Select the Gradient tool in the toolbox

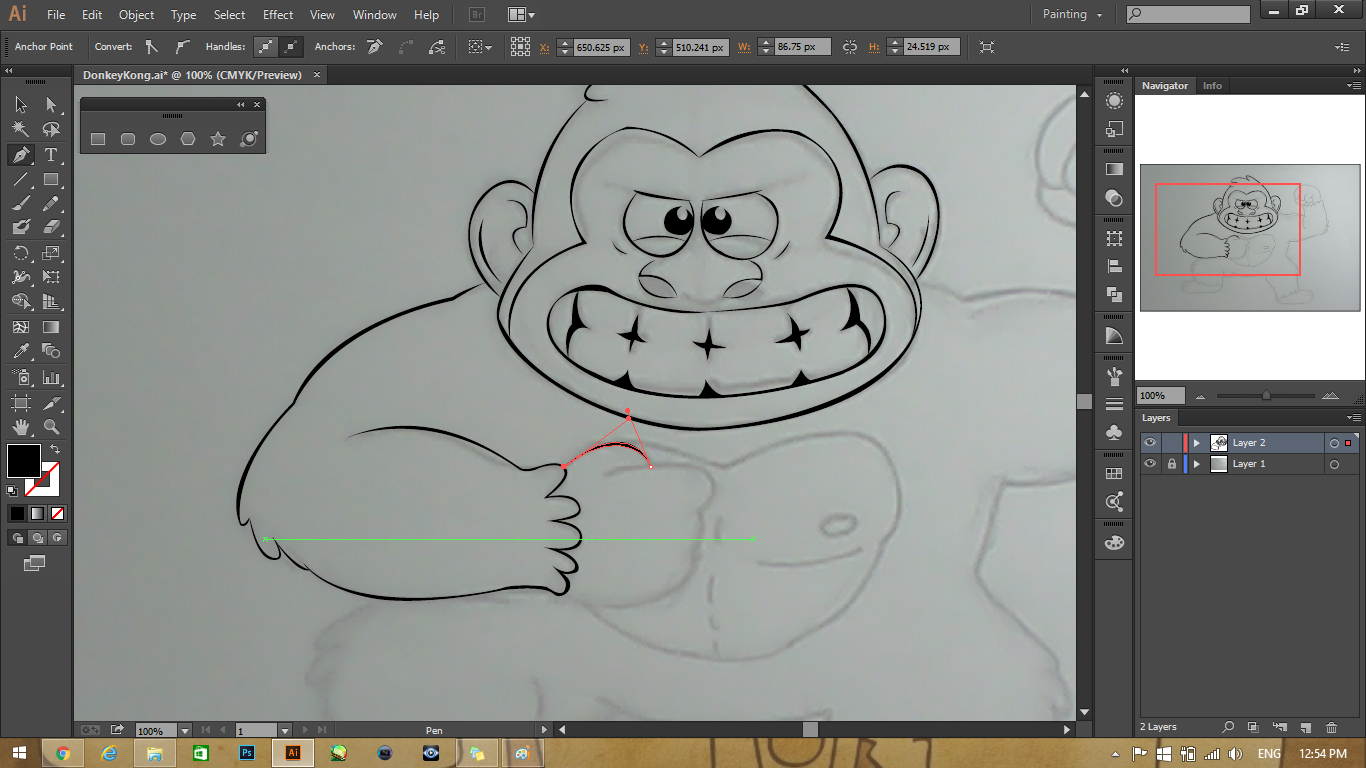tap(51, 327)
